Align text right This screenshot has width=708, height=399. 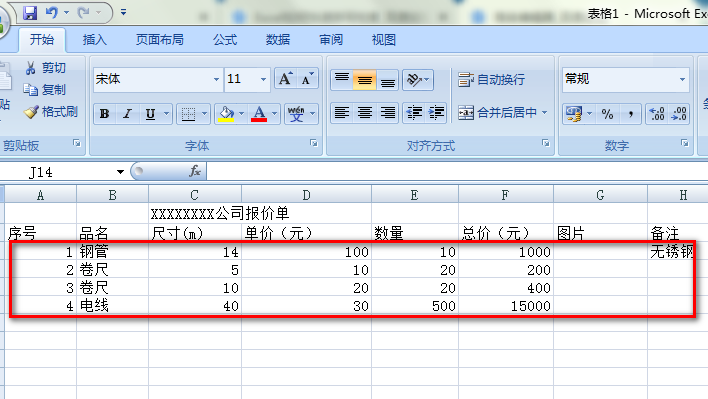(387, 113)
